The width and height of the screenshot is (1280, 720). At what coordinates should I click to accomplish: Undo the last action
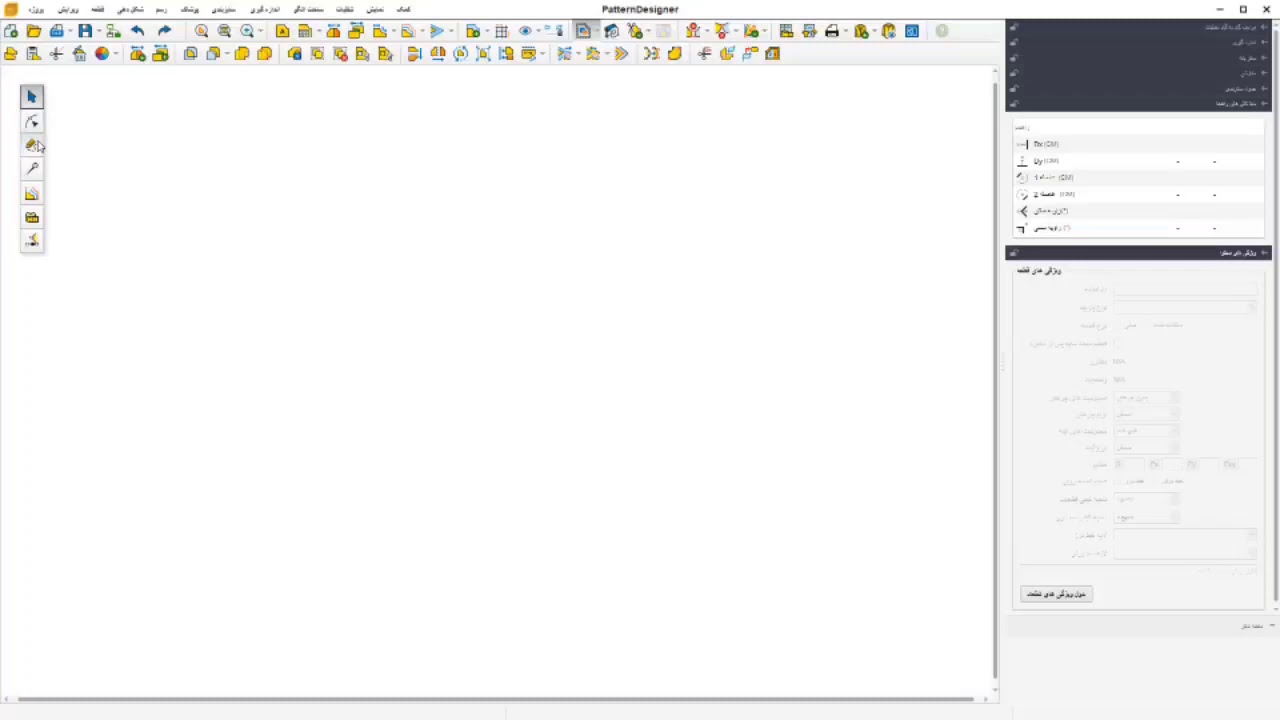[137, 31]
